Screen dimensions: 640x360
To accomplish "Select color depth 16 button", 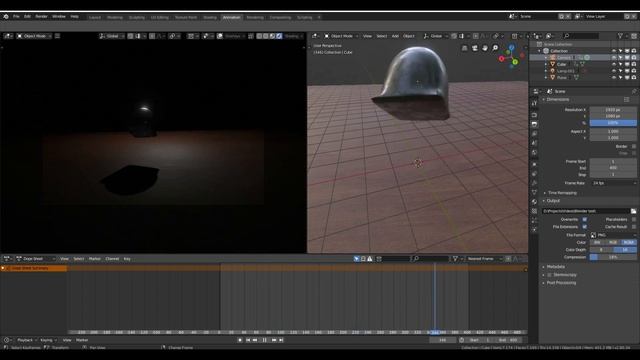I will click(625, 250).
